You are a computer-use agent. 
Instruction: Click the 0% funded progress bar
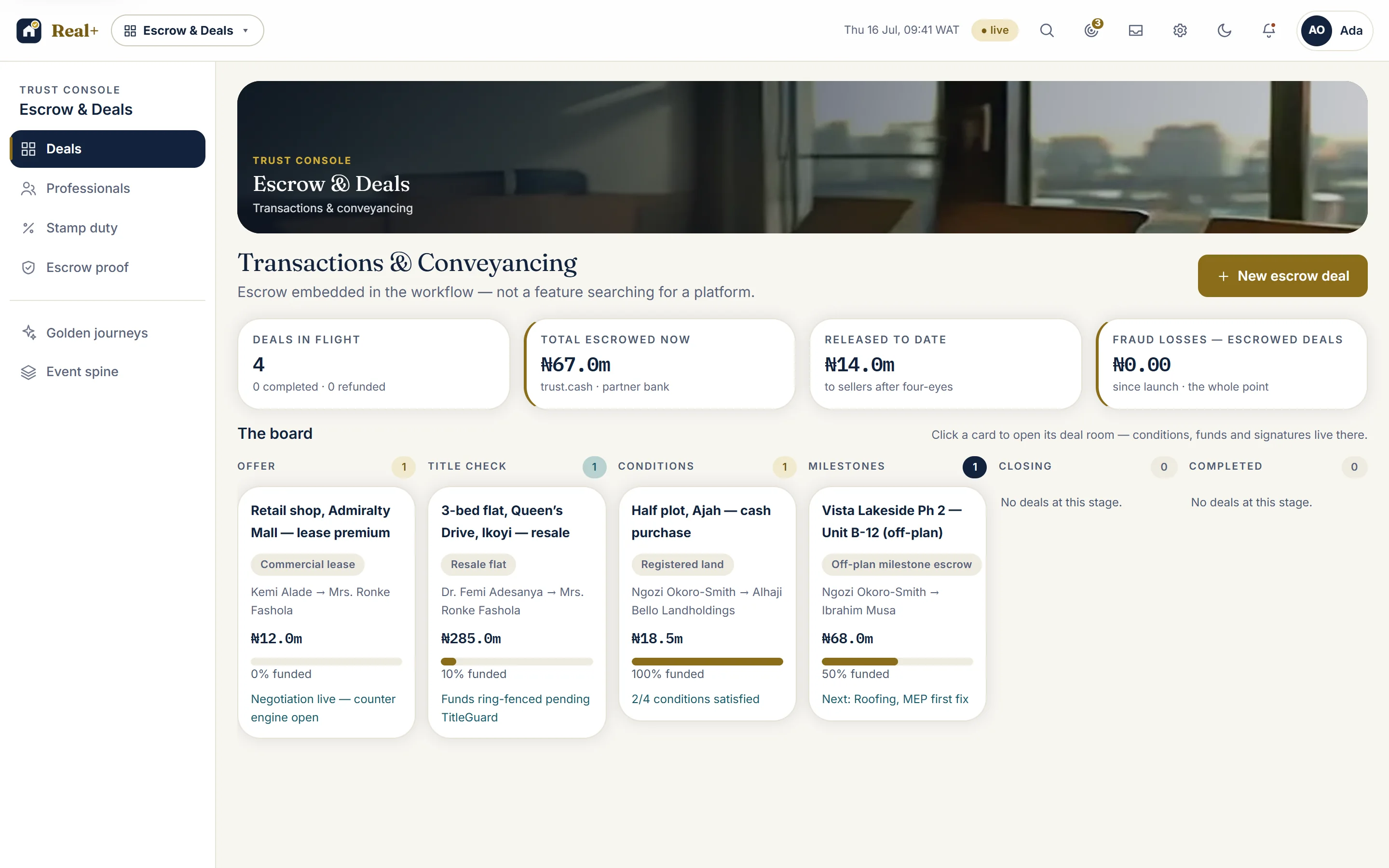pos(326,662)
